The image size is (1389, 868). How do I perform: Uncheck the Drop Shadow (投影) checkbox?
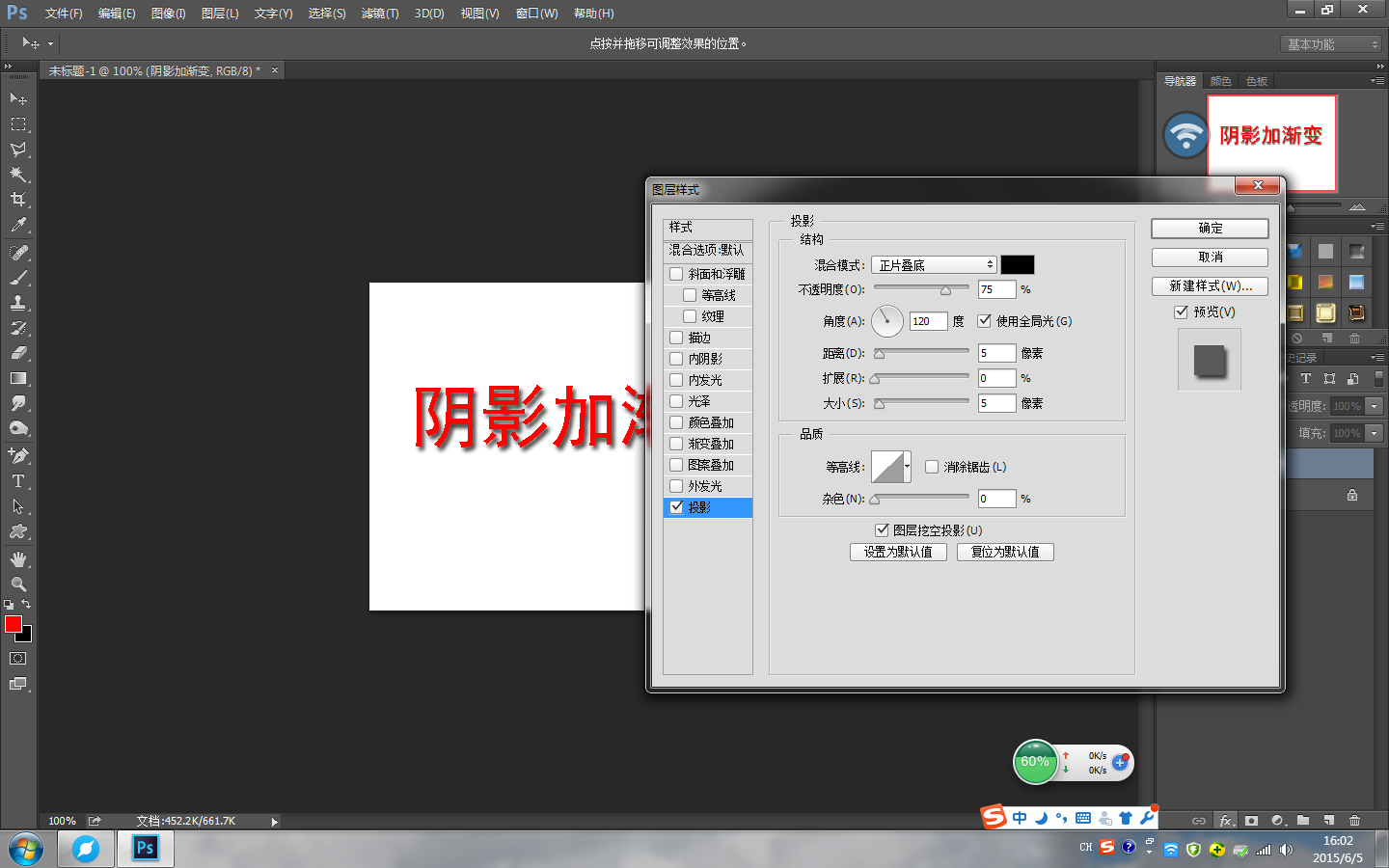point(676,507)
